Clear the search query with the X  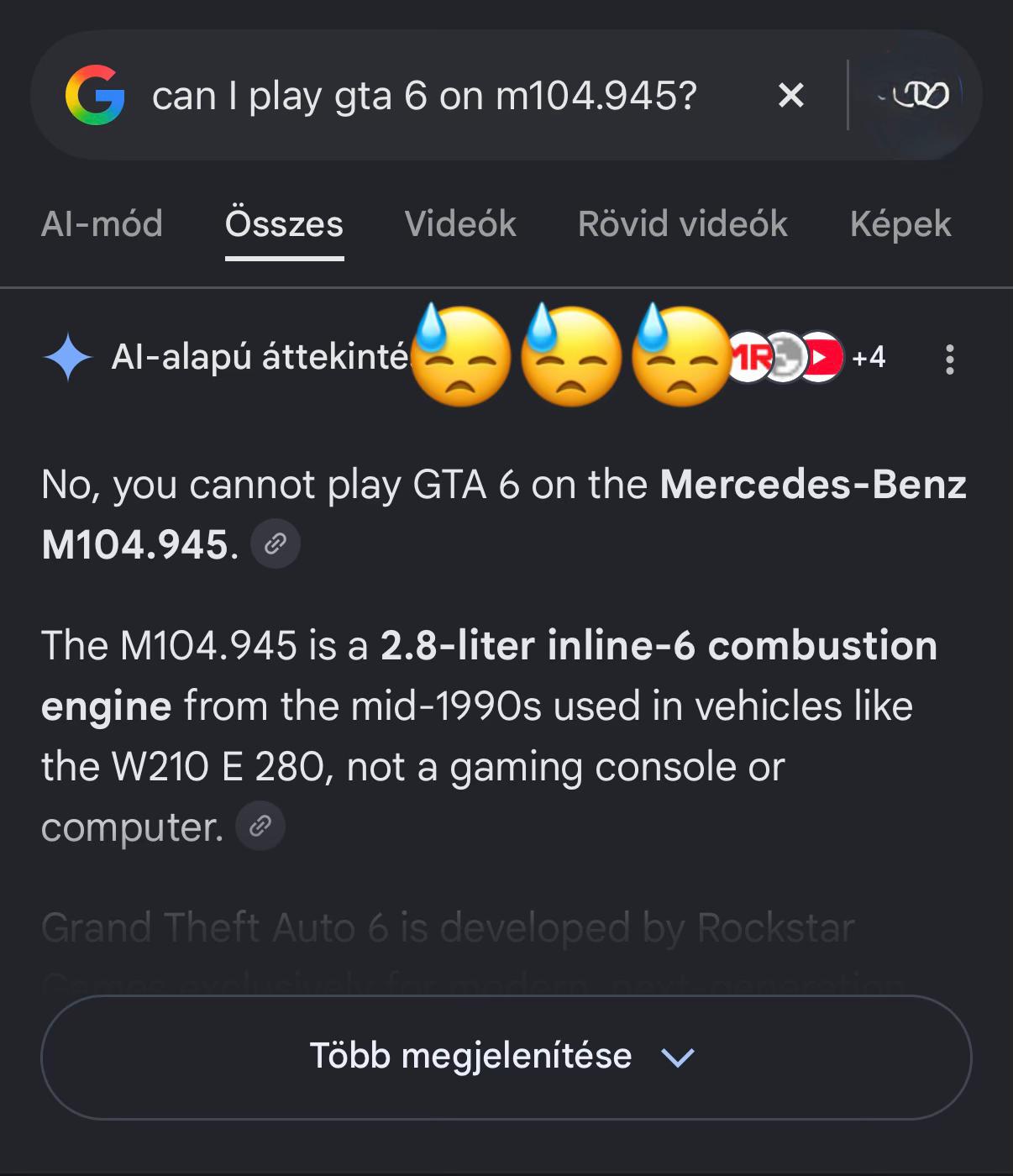791,95
